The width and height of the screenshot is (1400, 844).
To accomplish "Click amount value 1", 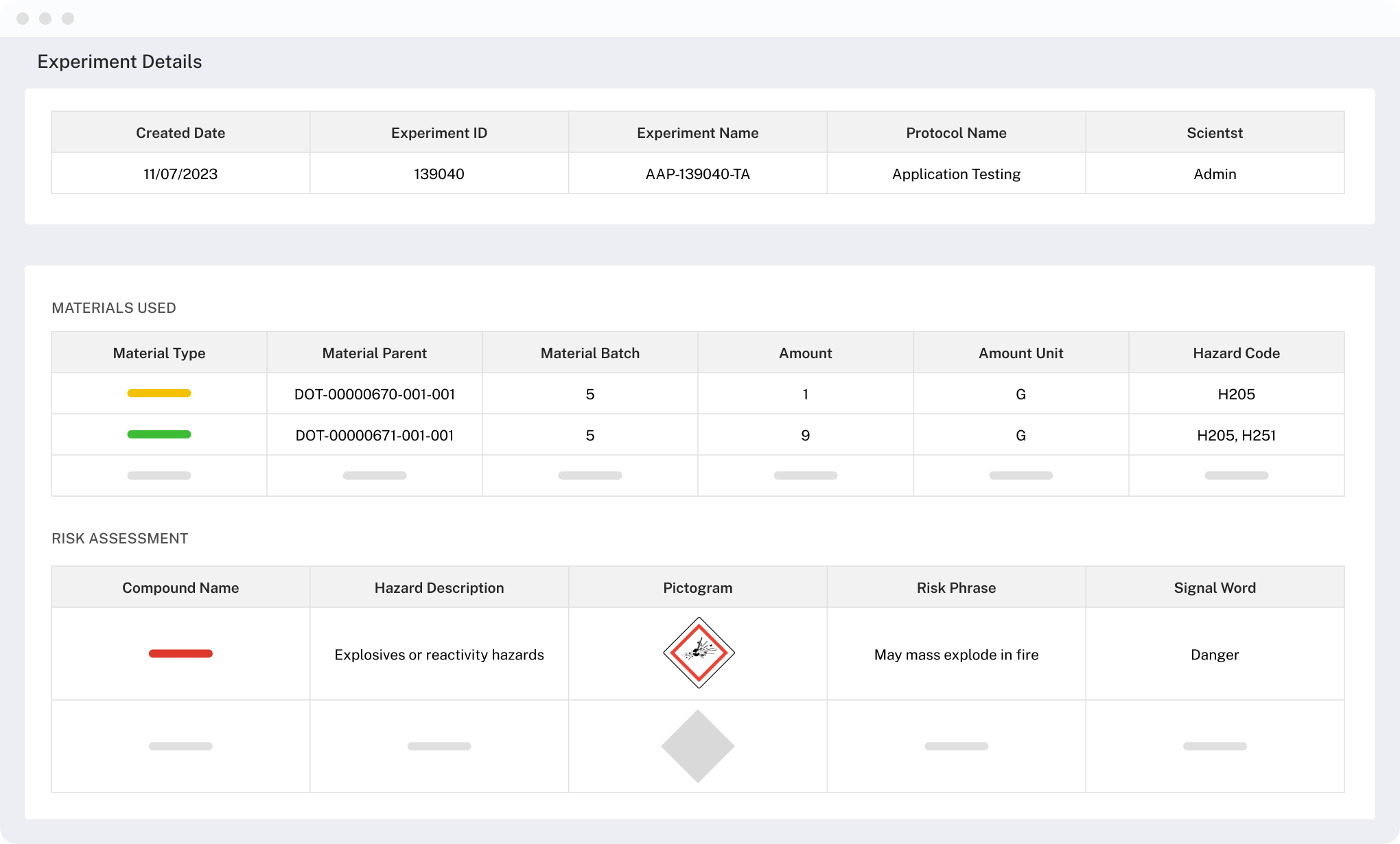I will pos(806,394).
